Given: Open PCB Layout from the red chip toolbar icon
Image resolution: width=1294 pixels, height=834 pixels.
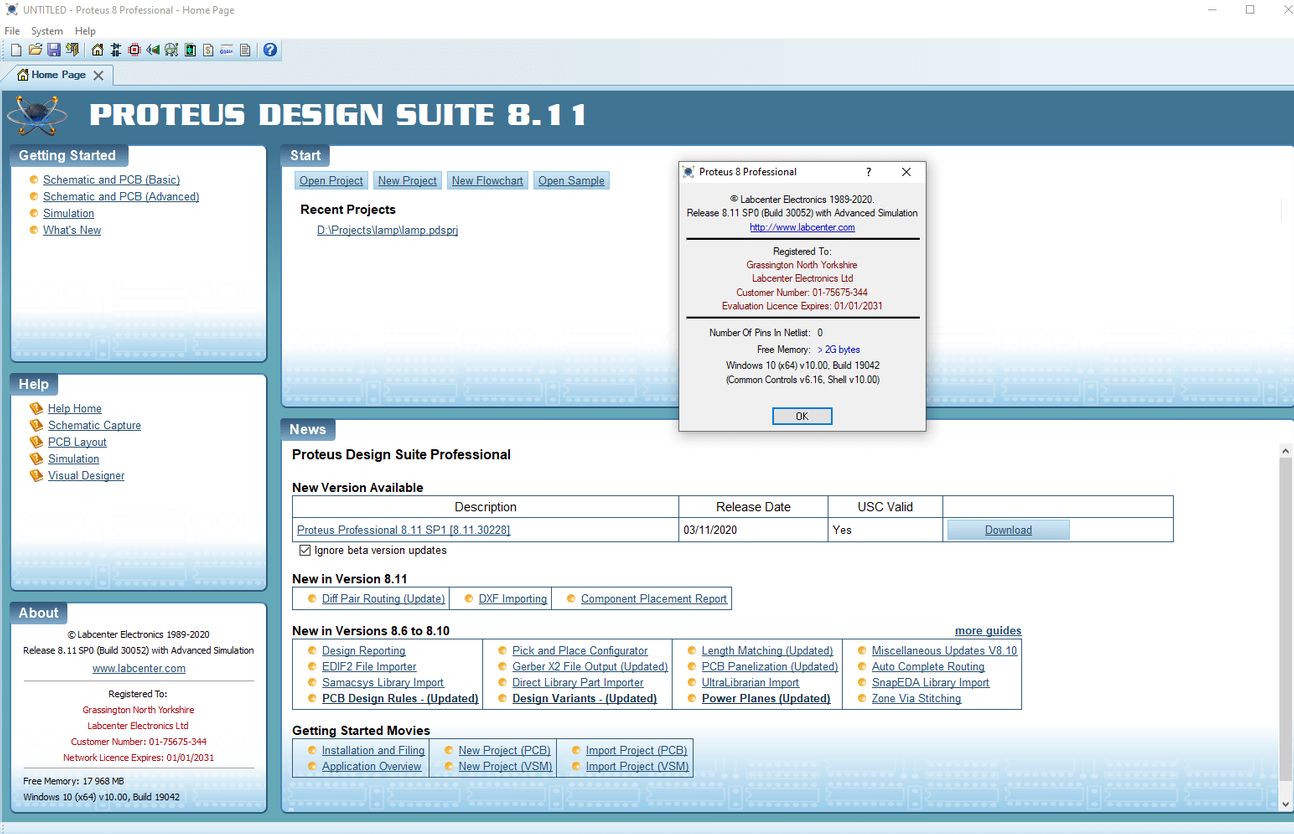Looking at the screenshot, I should pyautogui.click(x=134, y=50).
